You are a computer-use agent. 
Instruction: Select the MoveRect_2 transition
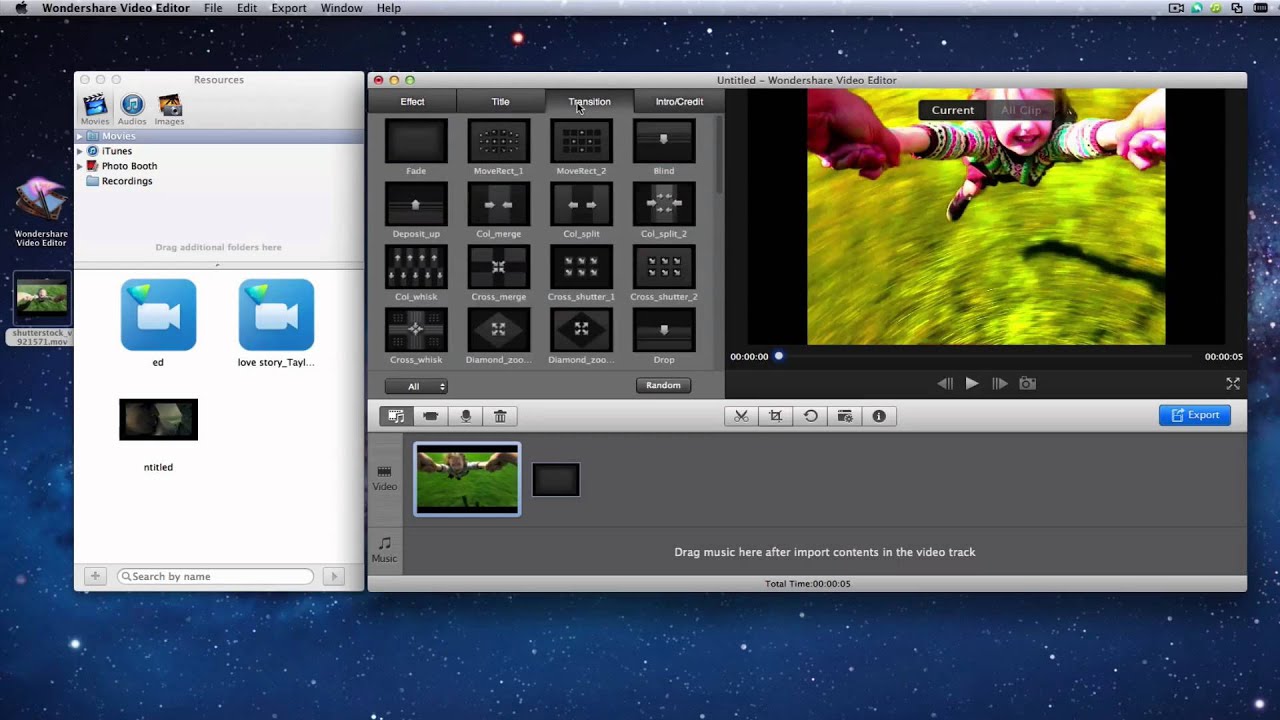coord(581,141)
